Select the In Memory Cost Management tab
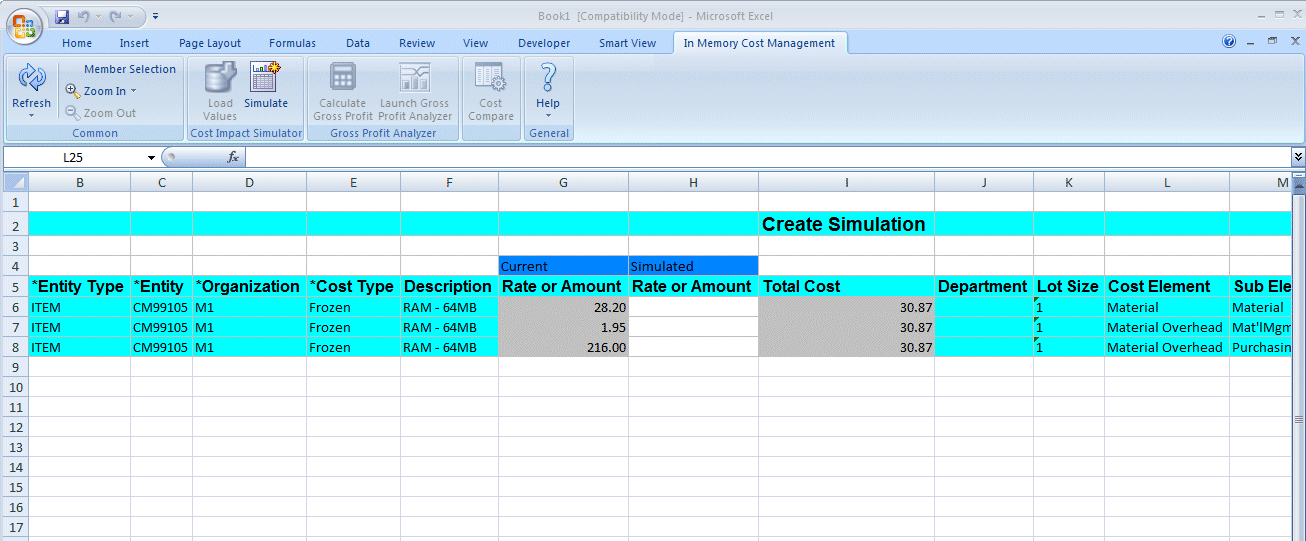Image resolution: width=1306 pixels, height=541 pixels. (759, 43)
